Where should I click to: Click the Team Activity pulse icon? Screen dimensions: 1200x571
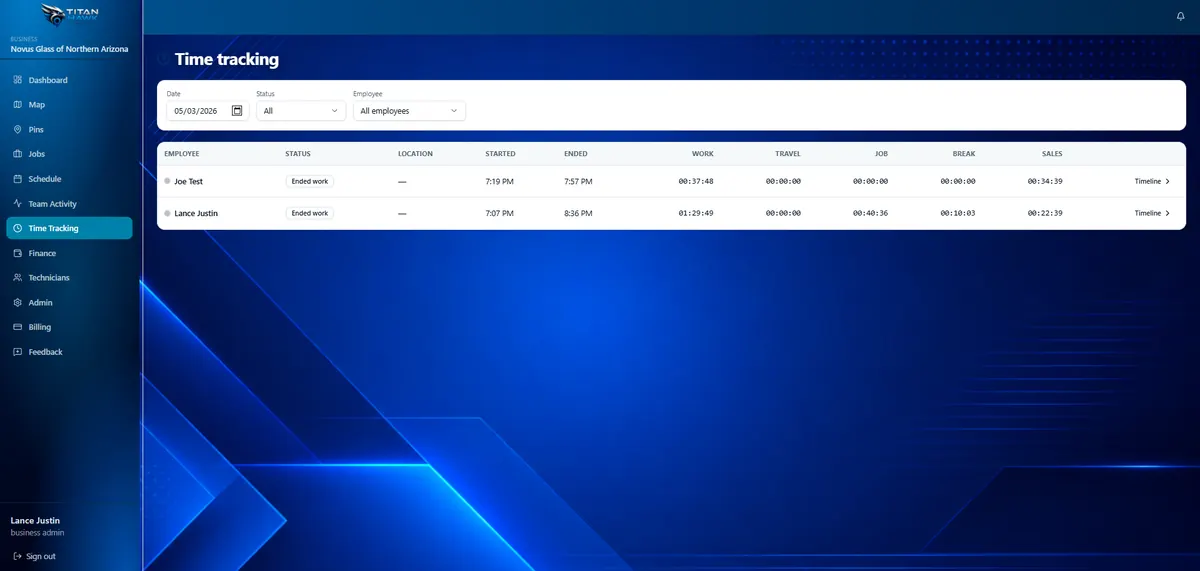click(x=18, y=203)
